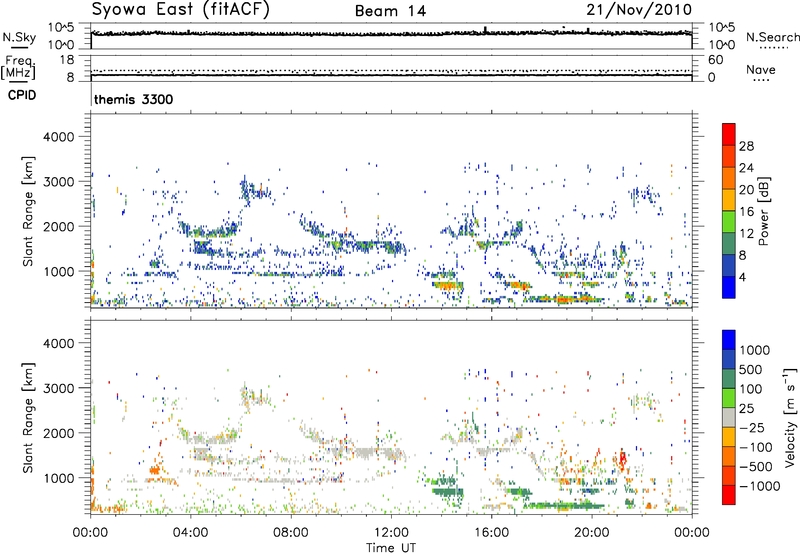Click the "Time UT" axis title
The height and width of the screenshot is (554, 800).
(391, 548)
